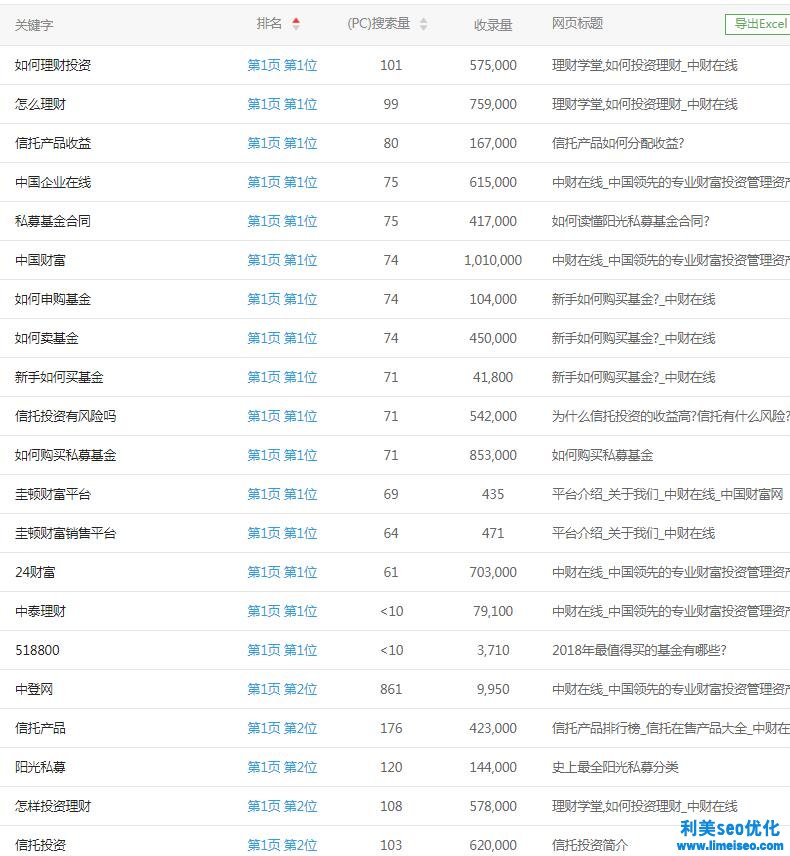Select keyword 私募基金合同
The image size is (790, 856).
coord(53,221)
